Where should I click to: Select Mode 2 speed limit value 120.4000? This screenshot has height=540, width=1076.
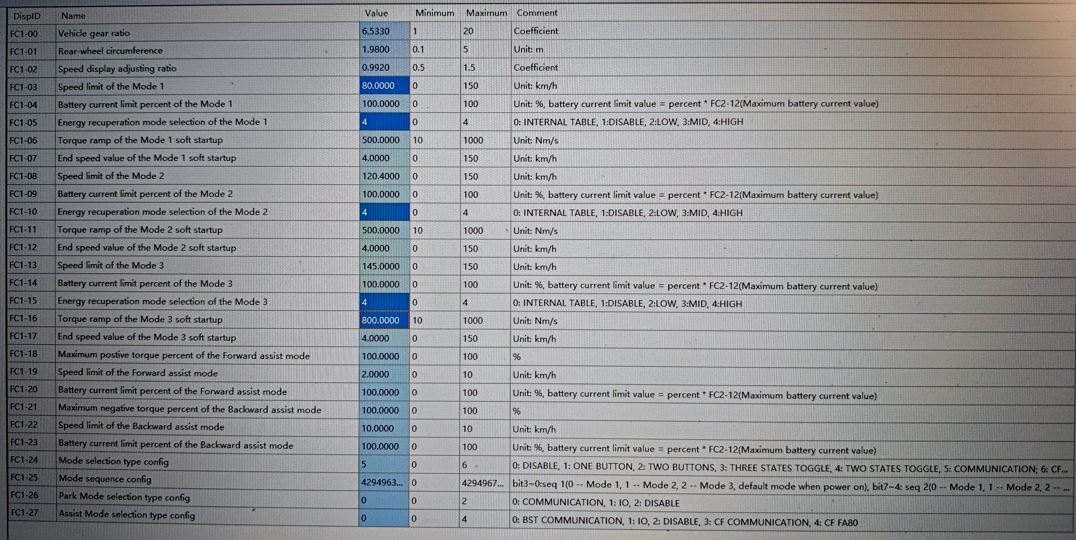pos(384,176)
